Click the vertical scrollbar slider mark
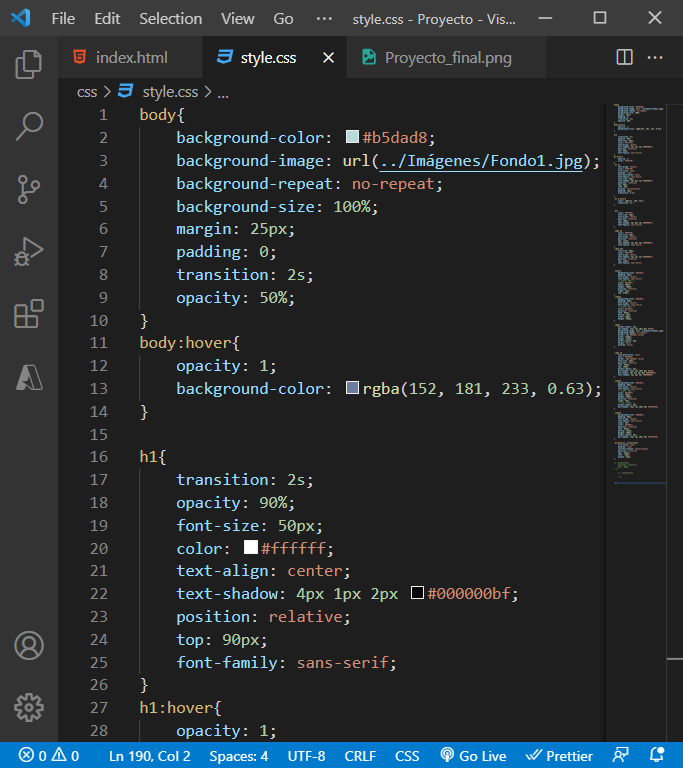The height and width of the screenshot is (768, 683). 675,659
